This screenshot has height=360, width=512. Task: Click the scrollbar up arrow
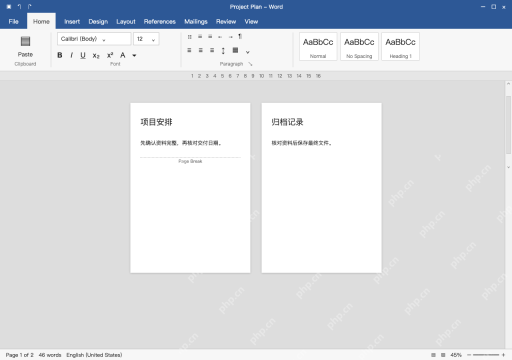click(x=508, y=84)
